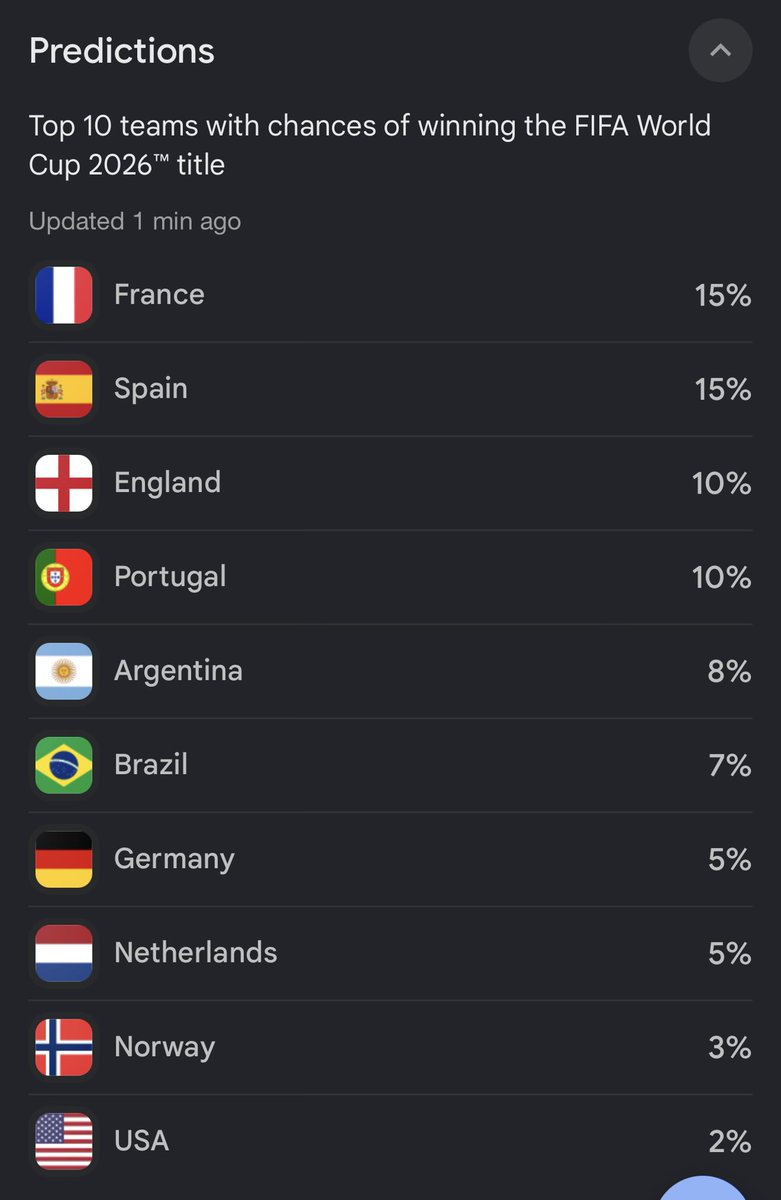
Task: Tap the Spain flag icon
Action: (64, 389)
